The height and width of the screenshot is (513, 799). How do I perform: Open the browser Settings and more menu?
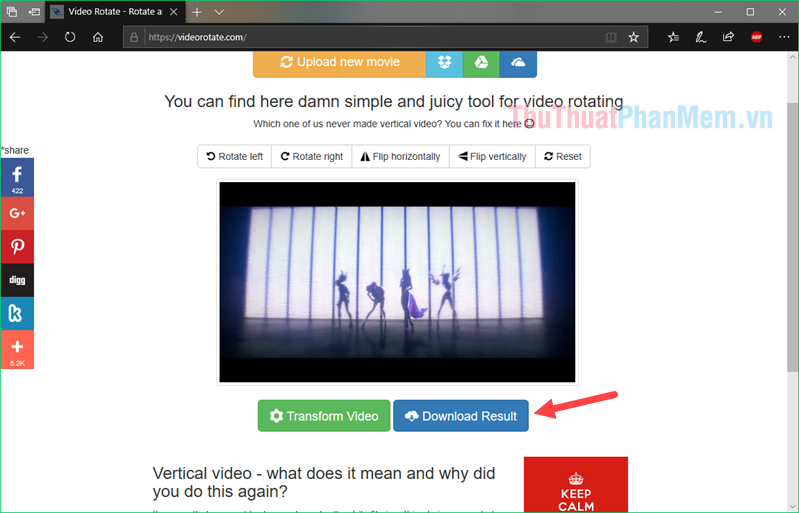(784, 37)
